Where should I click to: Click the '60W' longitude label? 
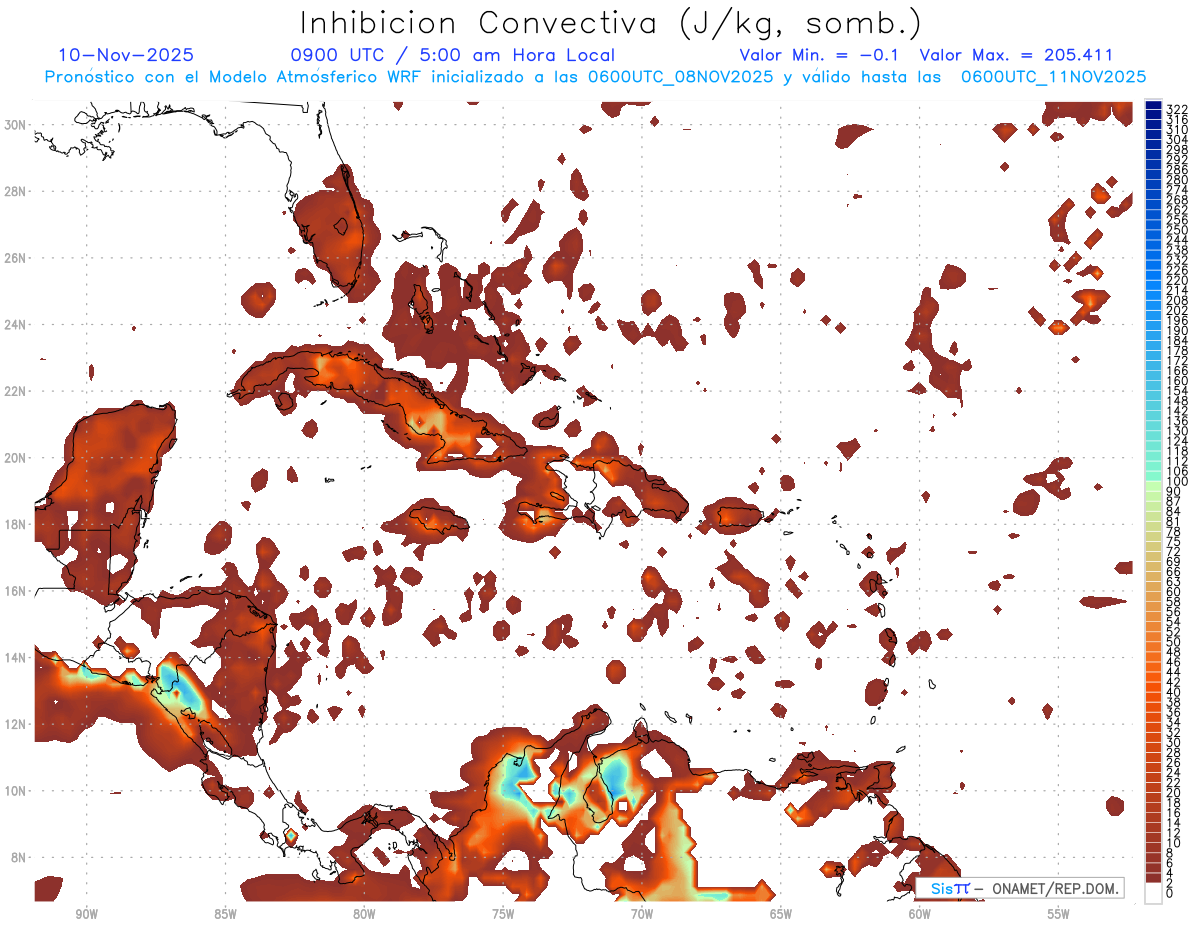pyautogui.click(x=920, y=914)
